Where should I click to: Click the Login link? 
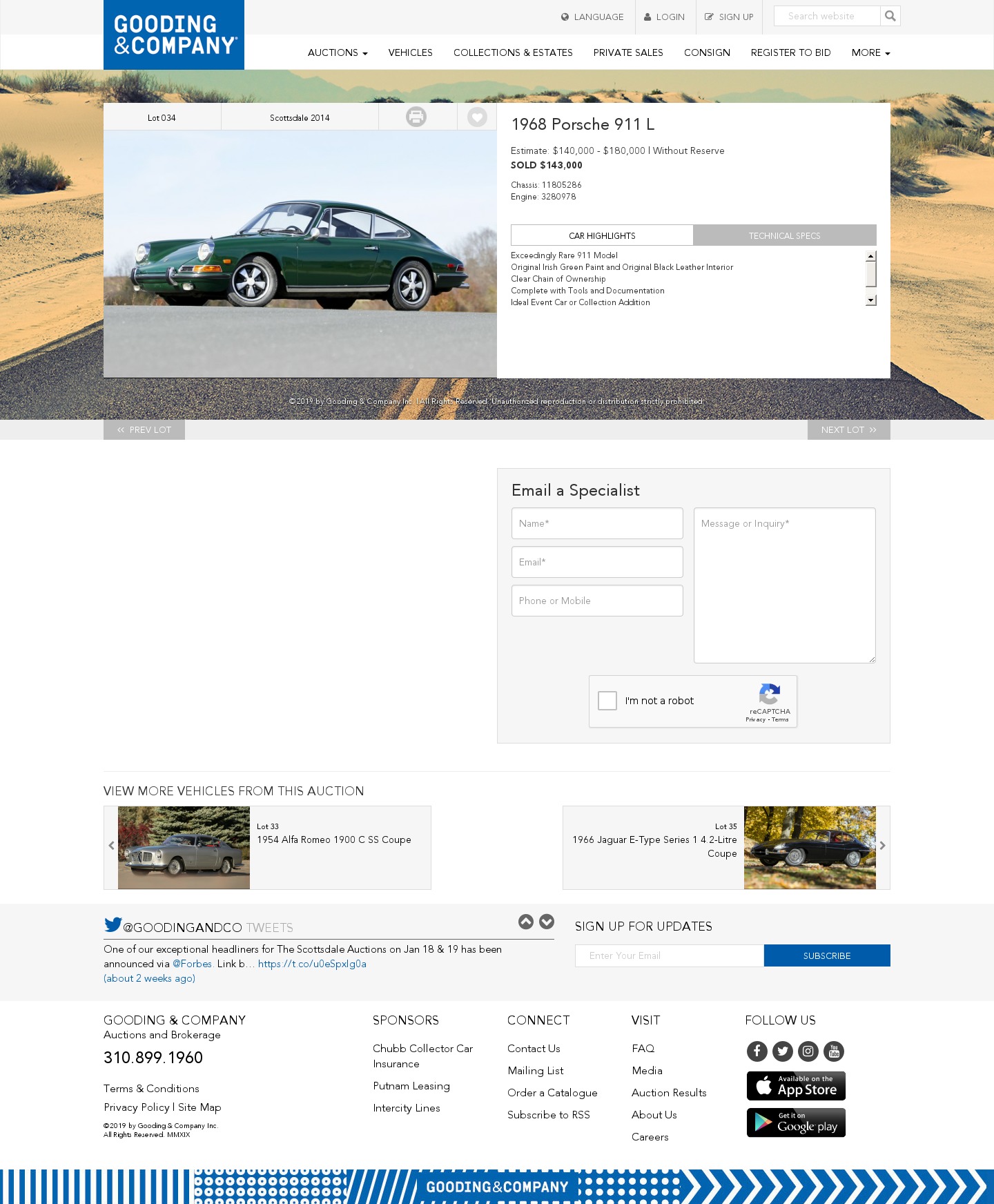[664, 17]
